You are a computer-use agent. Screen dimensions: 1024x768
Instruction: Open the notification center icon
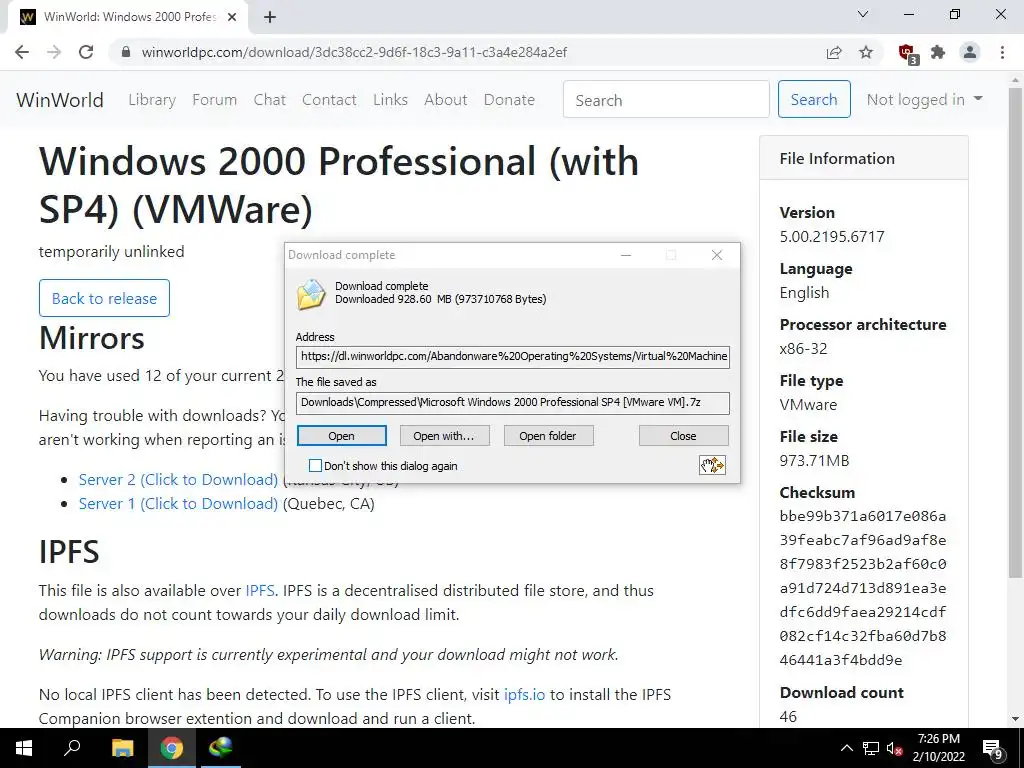pyautogui.click(x=993, y=749)
